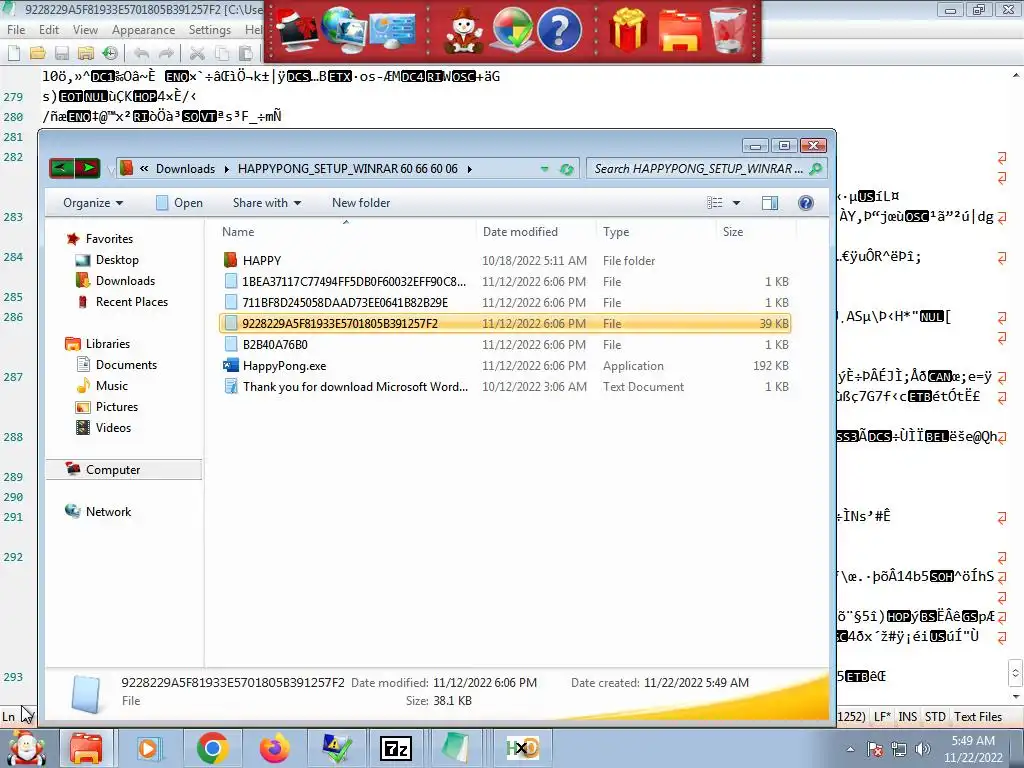1024x768 pixels.
Task: Click the red folder dock icon
Action: coord(679,30)
